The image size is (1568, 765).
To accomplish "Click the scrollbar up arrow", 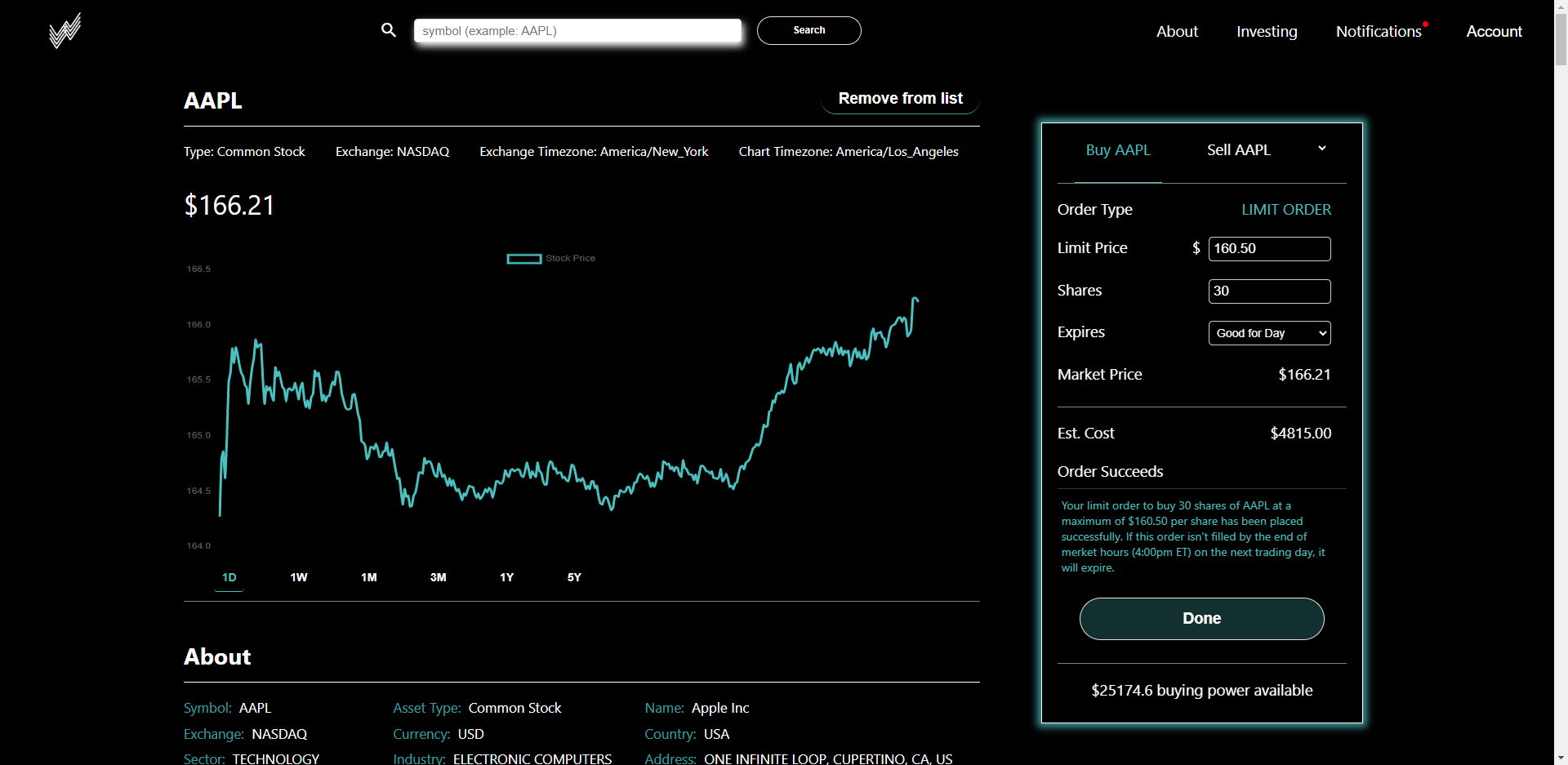I will 1561,7.
